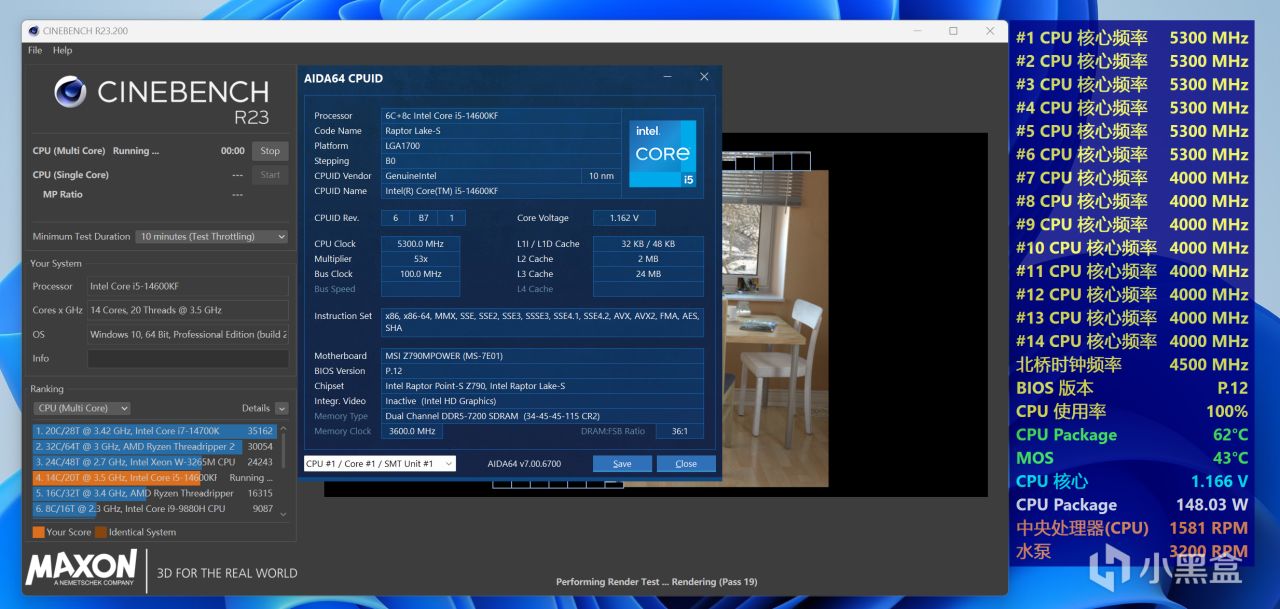Open the Minimum Test Duration dropdown
Viewport: 1280px width, 609px height.
coord(213,237)
